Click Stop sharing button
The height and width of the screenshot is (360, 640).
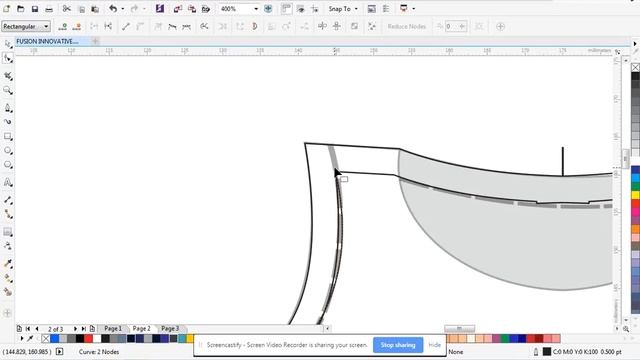(x=398, y=345)
